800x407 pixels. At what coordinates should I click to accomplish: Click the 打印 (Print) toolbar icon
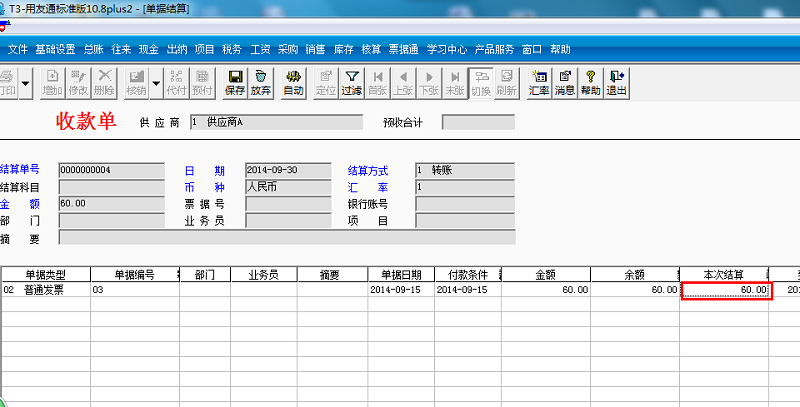[7, 83]
